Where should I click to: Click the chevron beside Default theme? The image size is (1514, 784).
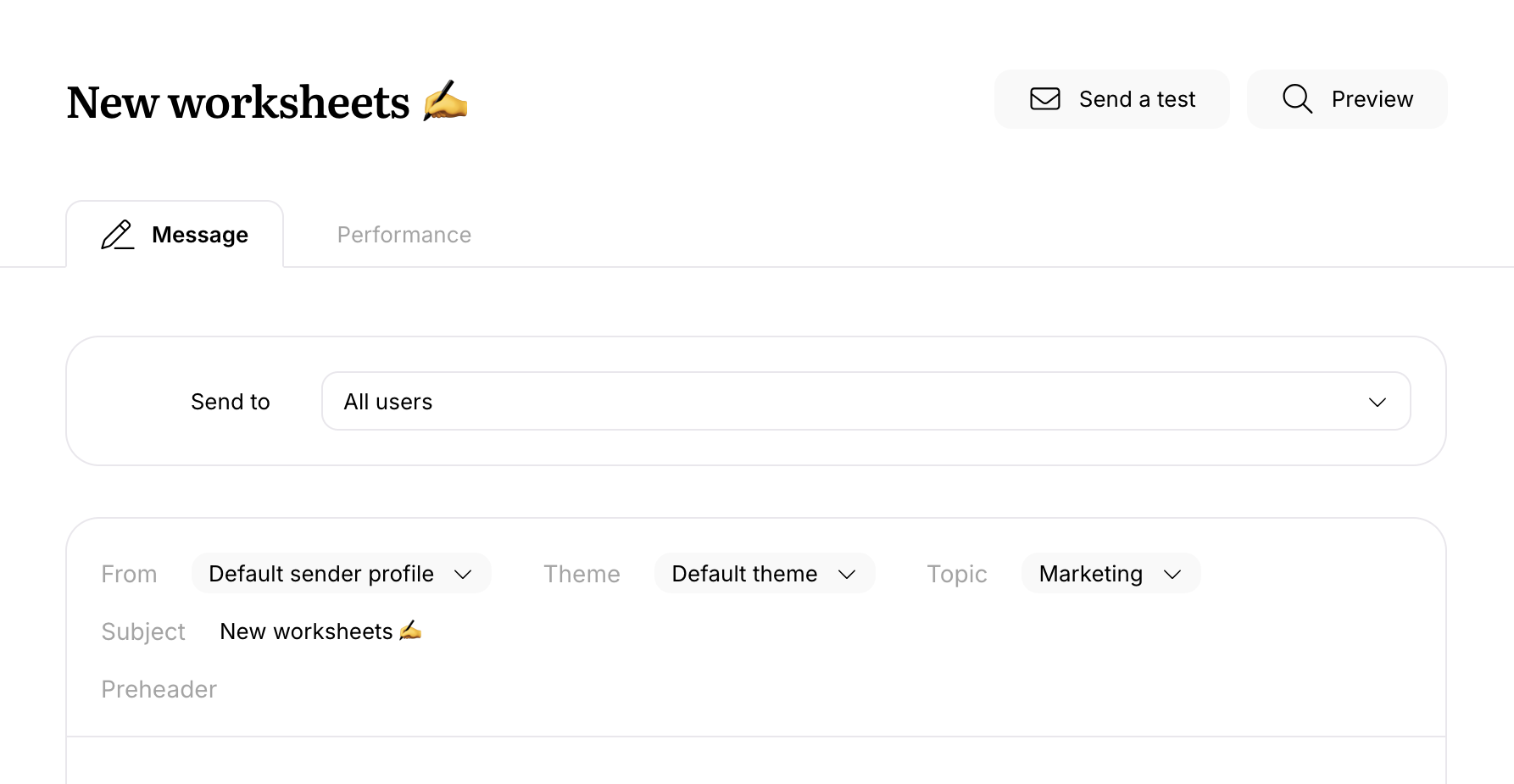coord(847,575)
